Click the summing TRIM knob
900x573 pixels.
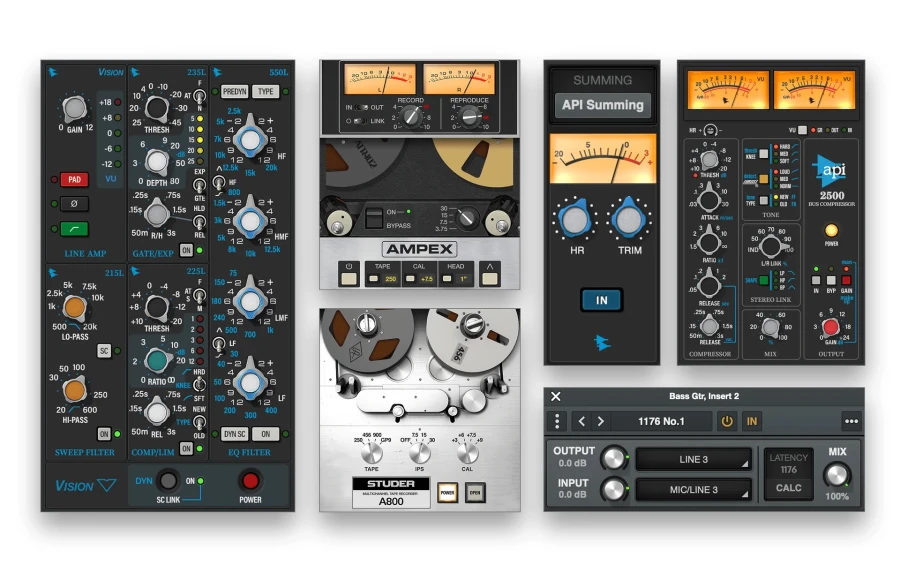click(629, 220)
